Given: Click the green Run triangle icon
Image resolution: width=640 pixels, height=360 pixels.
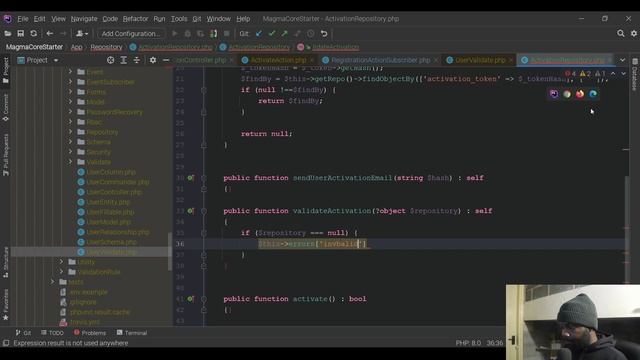Looking at the screenshot, I should tap(175, 33).
